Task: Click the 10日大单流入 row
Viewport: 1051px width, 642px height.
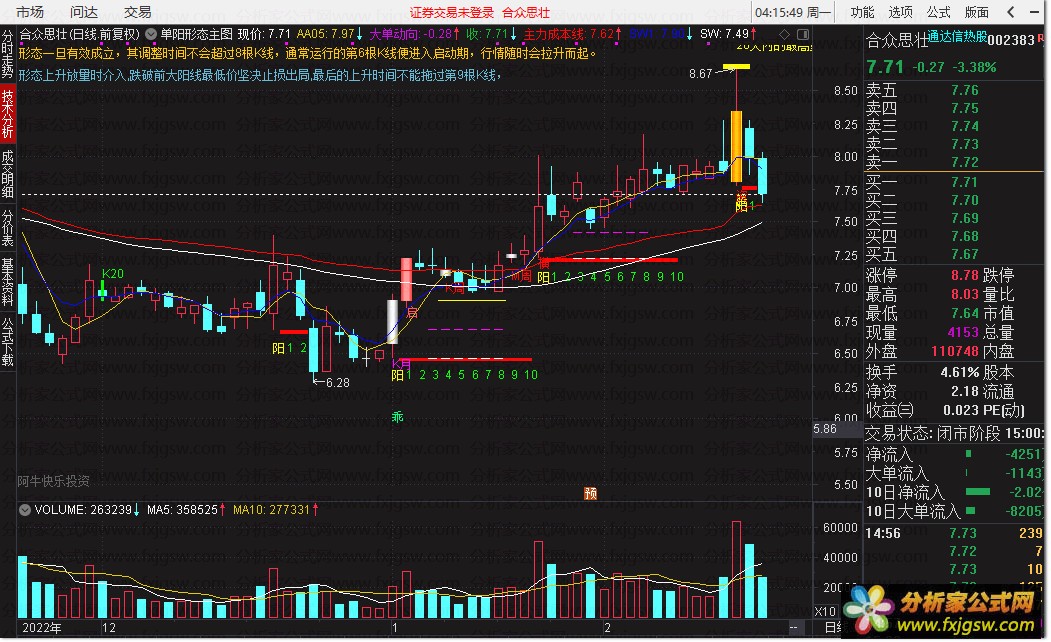Action: click(x=955, y=511)
